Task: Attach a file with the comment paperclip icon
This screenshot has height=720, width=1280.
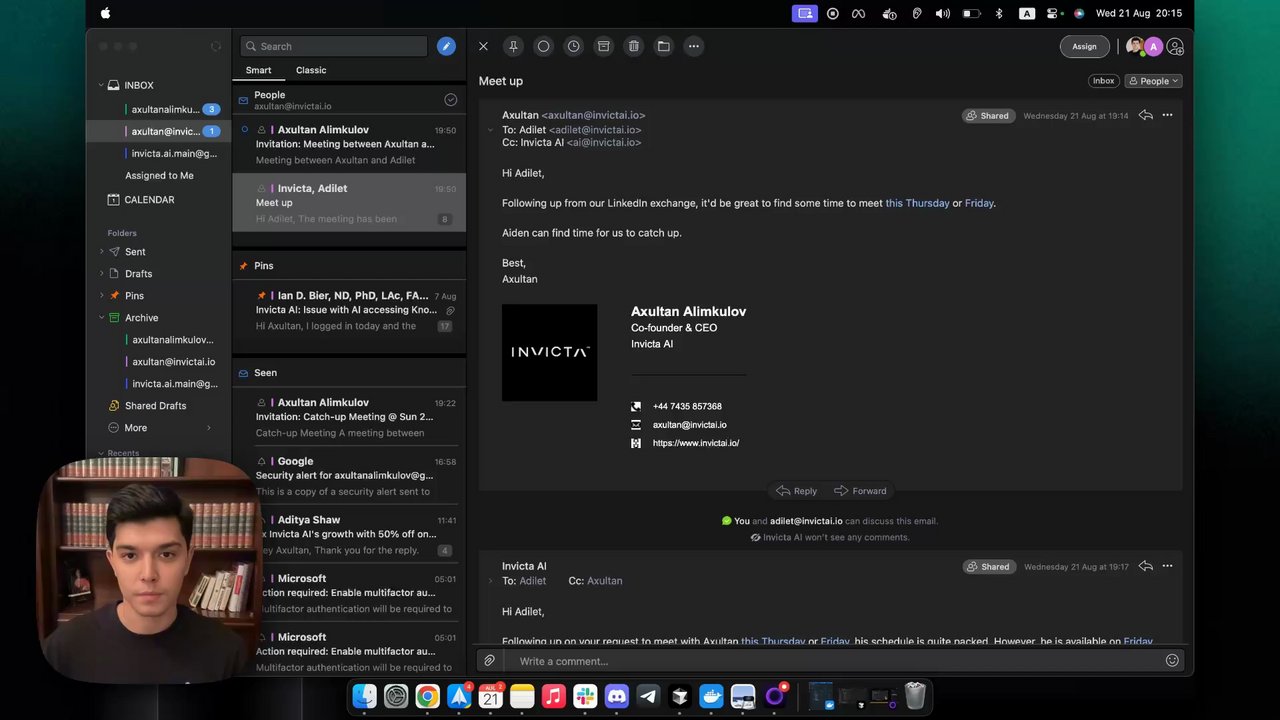Action: (x=489, y=661)
